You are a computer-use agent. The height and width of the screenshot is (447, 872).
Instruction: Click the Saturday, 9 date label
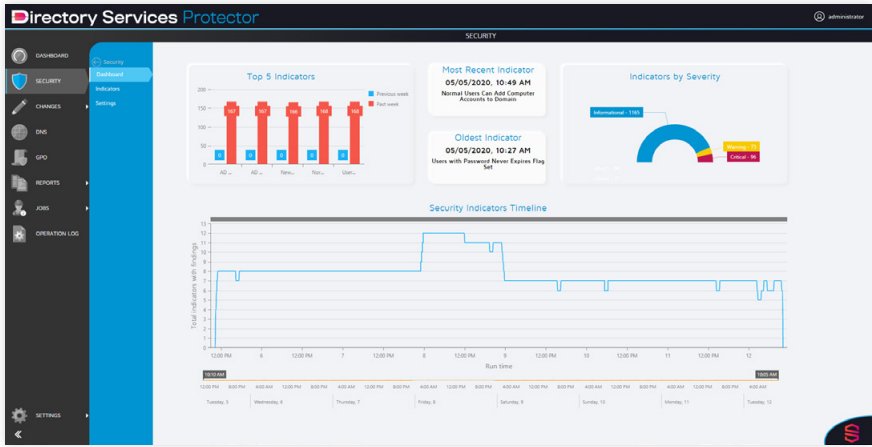point(512,401)
